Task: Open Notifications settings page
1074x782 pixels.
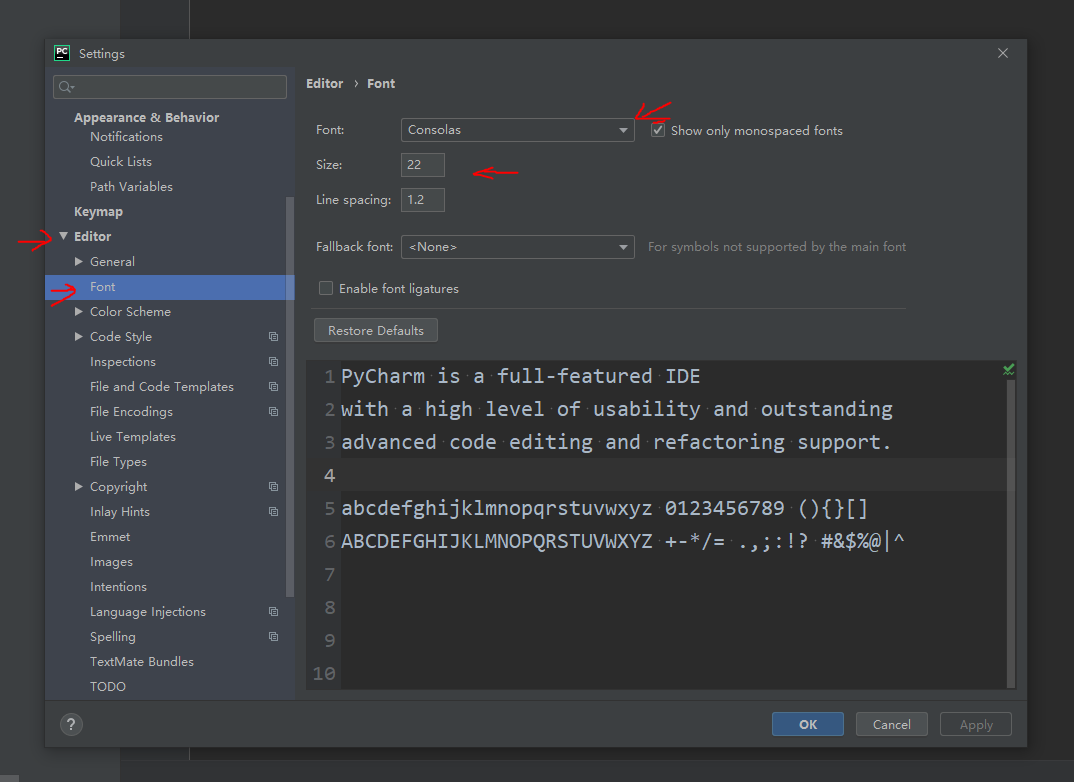Action: (x=127, y=136)
